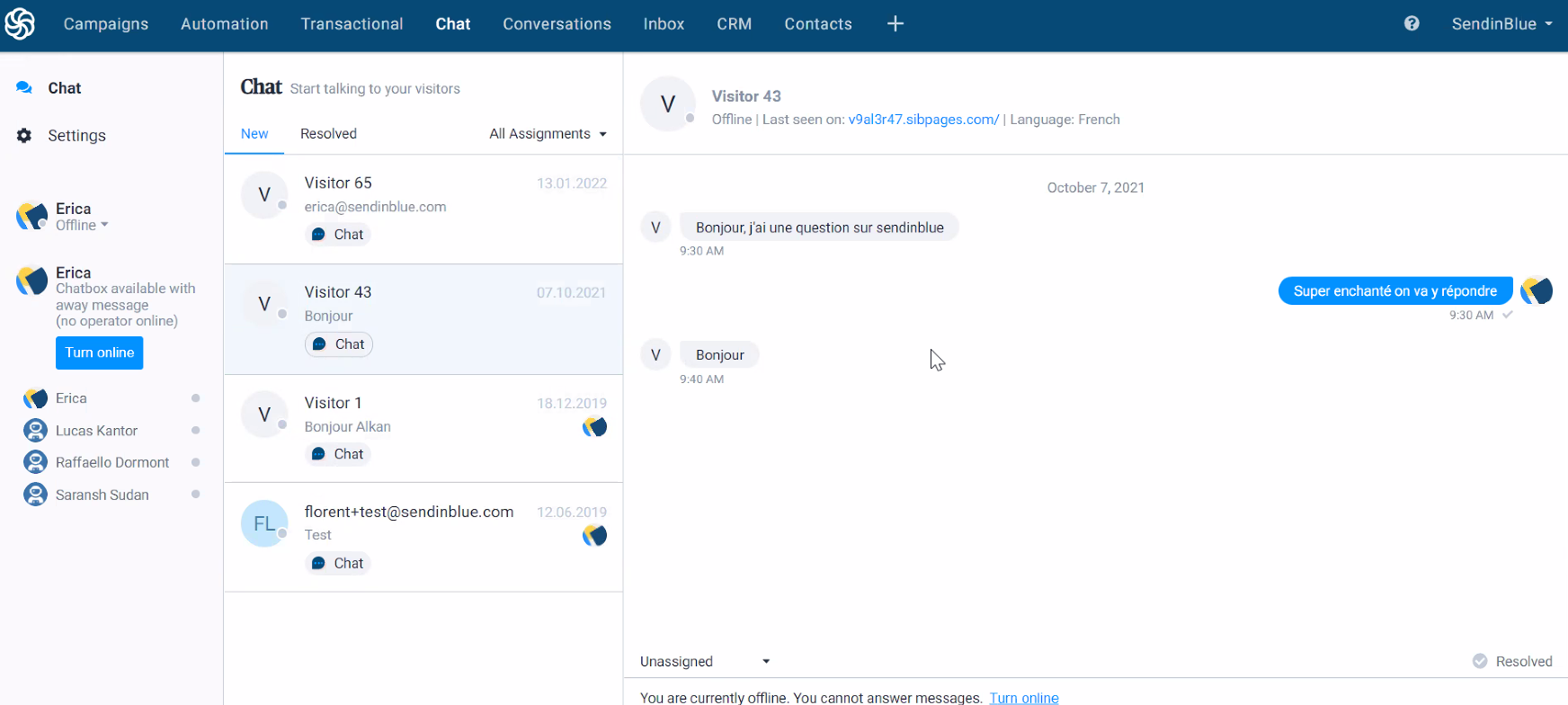This screenshot has width=1568, height=705.
Task: Click the Chat tag on Visitor 1
Action: point(338,454)
